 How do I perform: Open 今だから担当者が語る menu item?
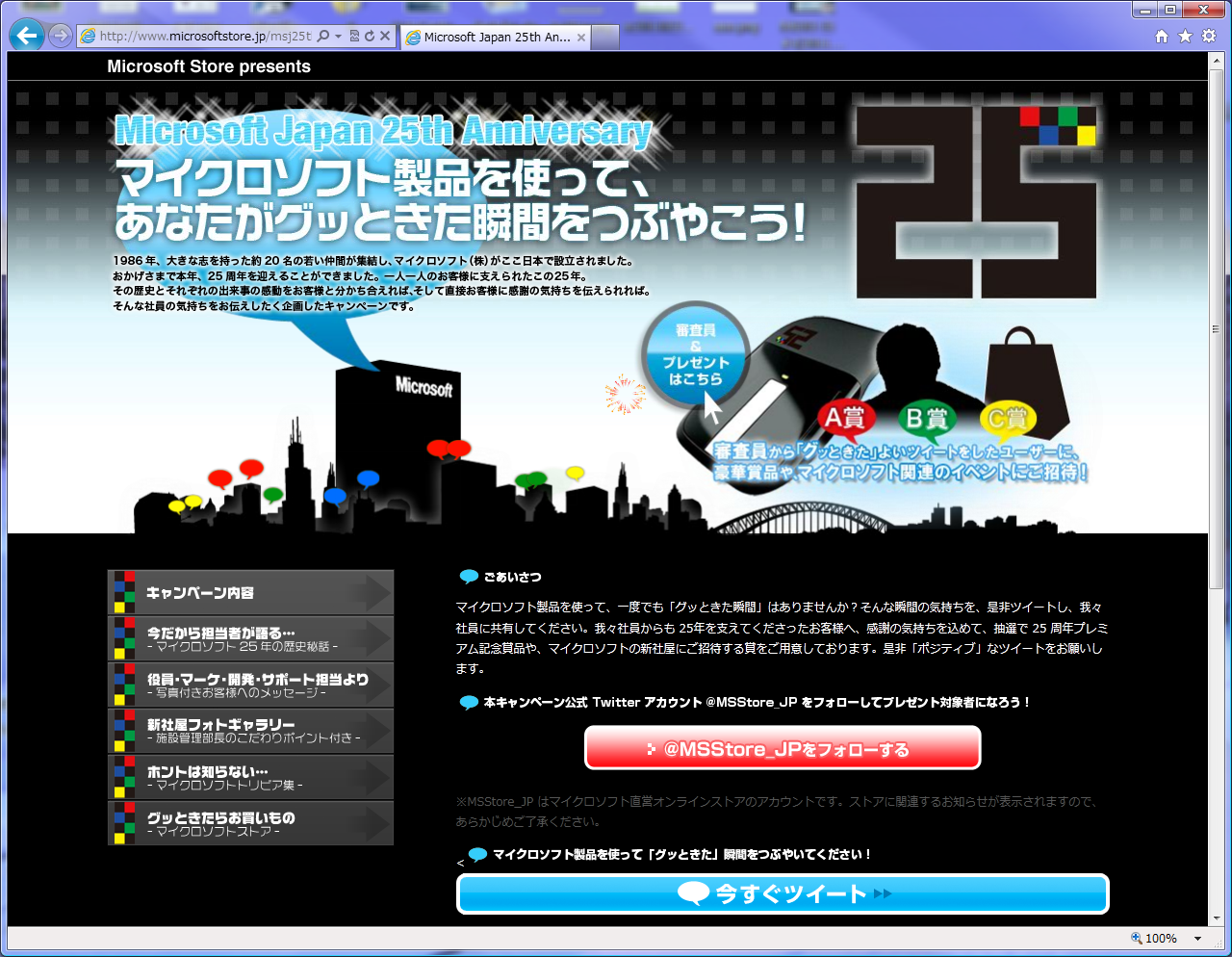tap(250, 638)
